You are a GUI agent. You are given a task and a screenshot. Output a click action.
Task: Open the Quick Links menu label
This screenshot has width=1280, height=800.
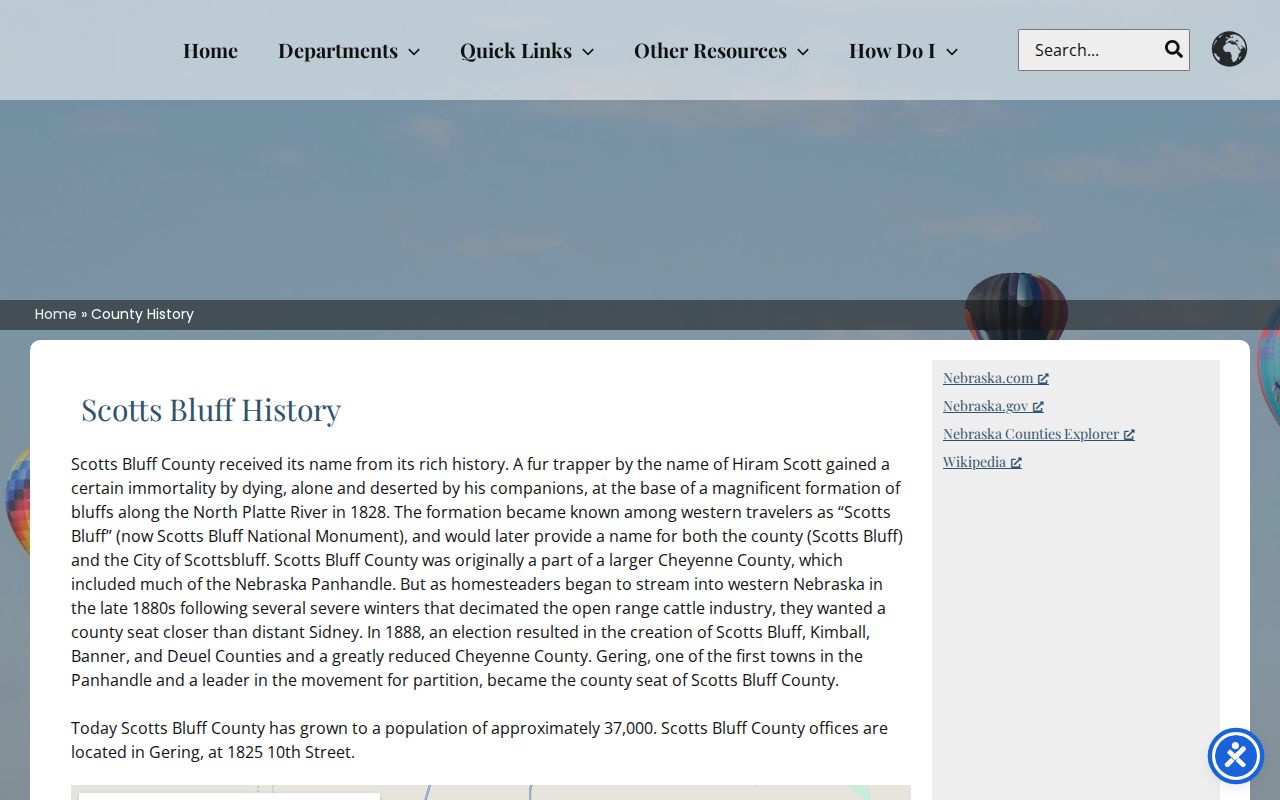(x=516, y=50)
